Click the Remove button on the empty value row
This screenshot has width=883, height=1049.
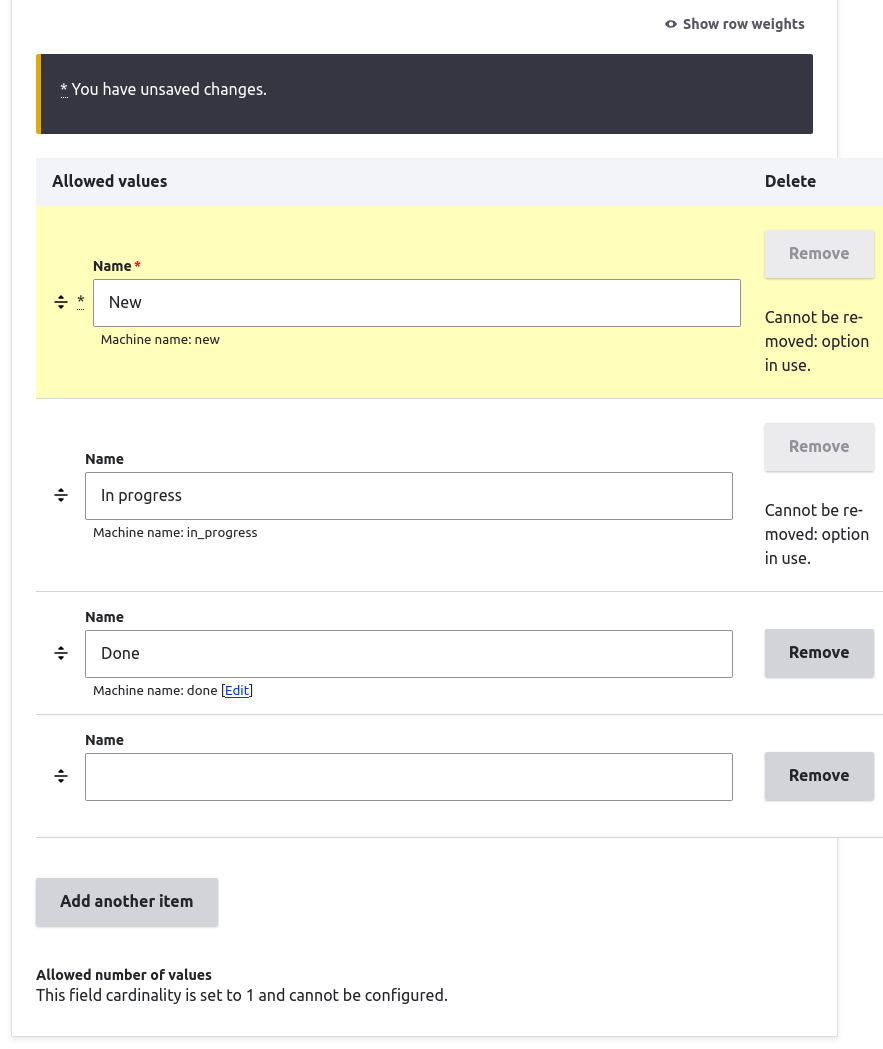pos(819,775)
